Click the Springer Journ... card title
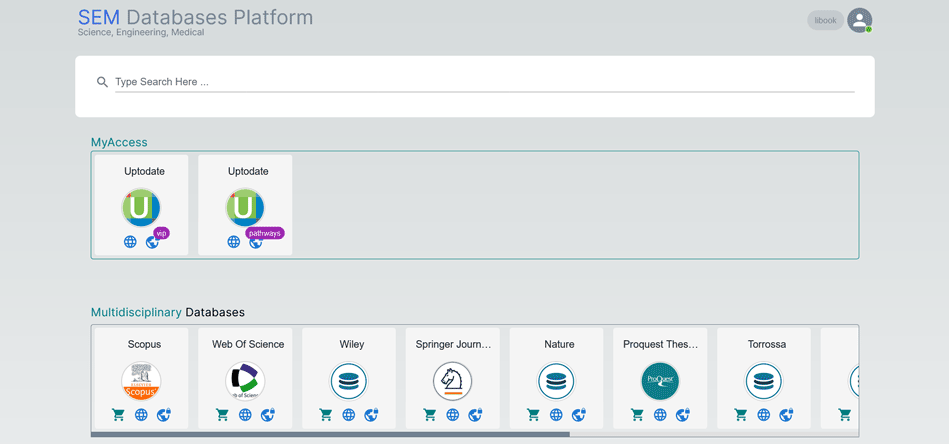The width and height of the screenshot is (949, 444). (x=453, y=345)
